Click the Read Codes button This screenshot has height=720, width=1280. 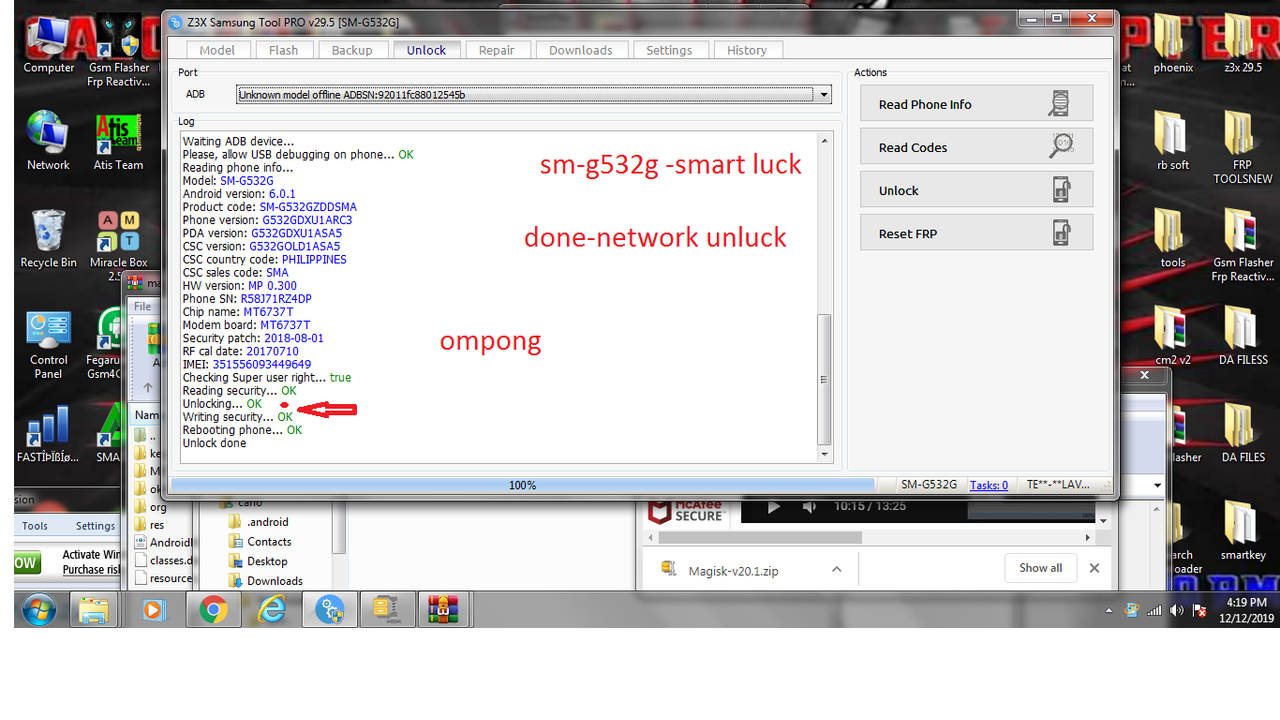976,147
